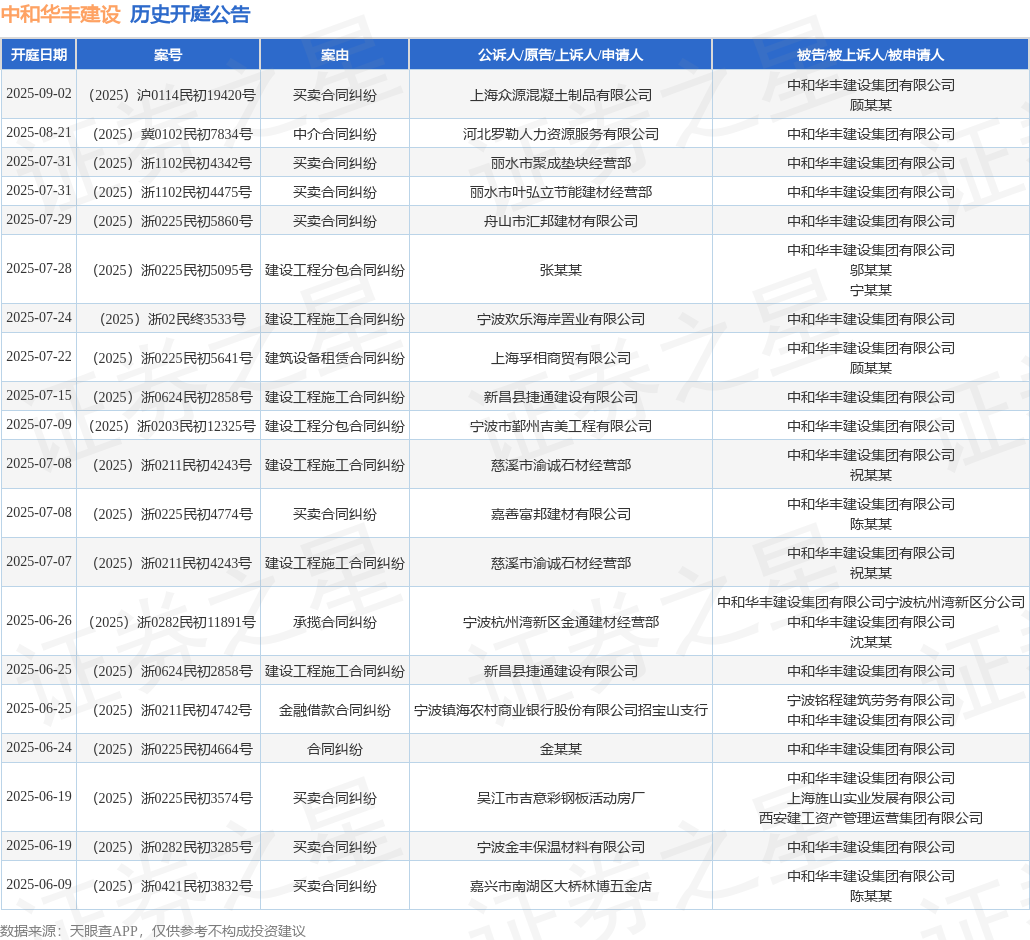The image size is (1030, 940).
Task: Click plaintiff 嘉善富邦建材有限公司
Action: tap(560, 514)
